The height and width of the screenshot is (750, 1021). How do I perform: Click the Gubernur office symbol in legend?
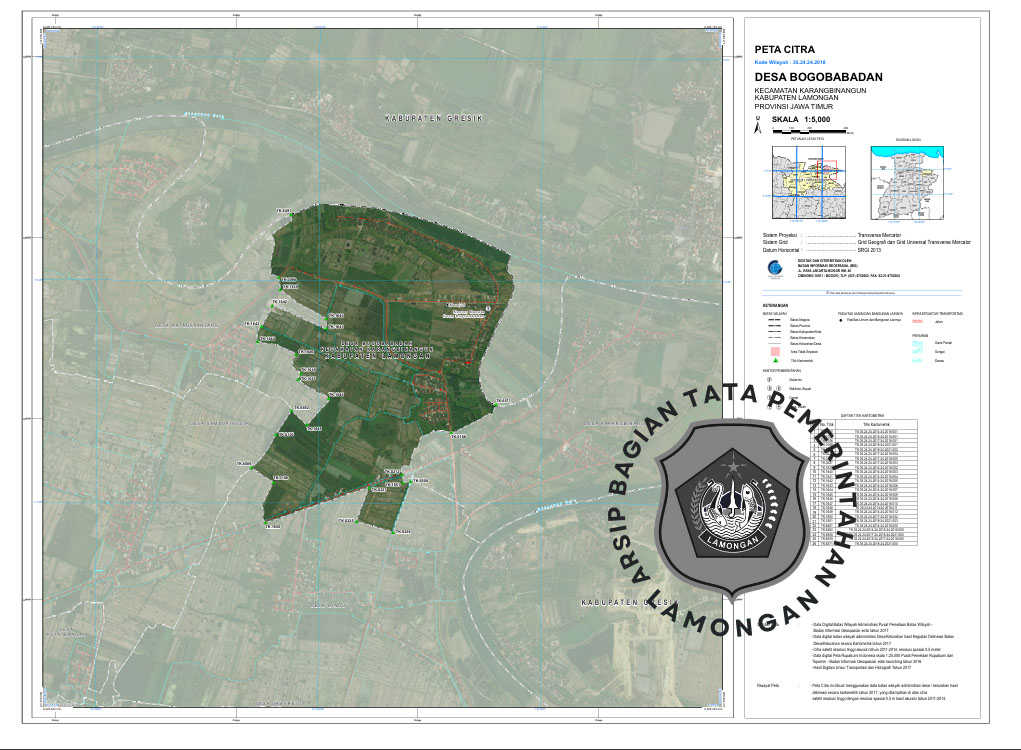pos(768,380)
